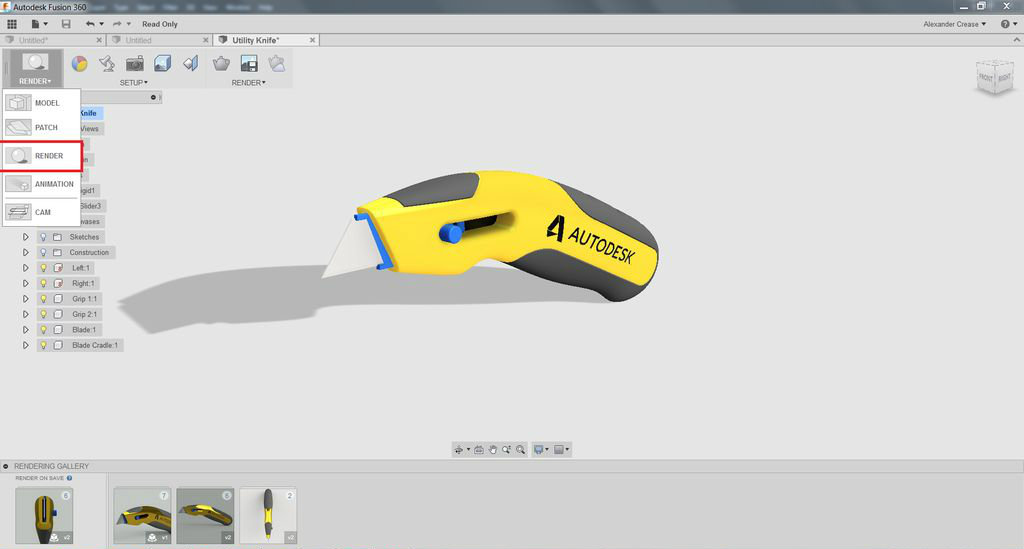This screenshot has width=1024, height=549.
Task: Open the File menu document icon
Action: (x=36, y=24)
